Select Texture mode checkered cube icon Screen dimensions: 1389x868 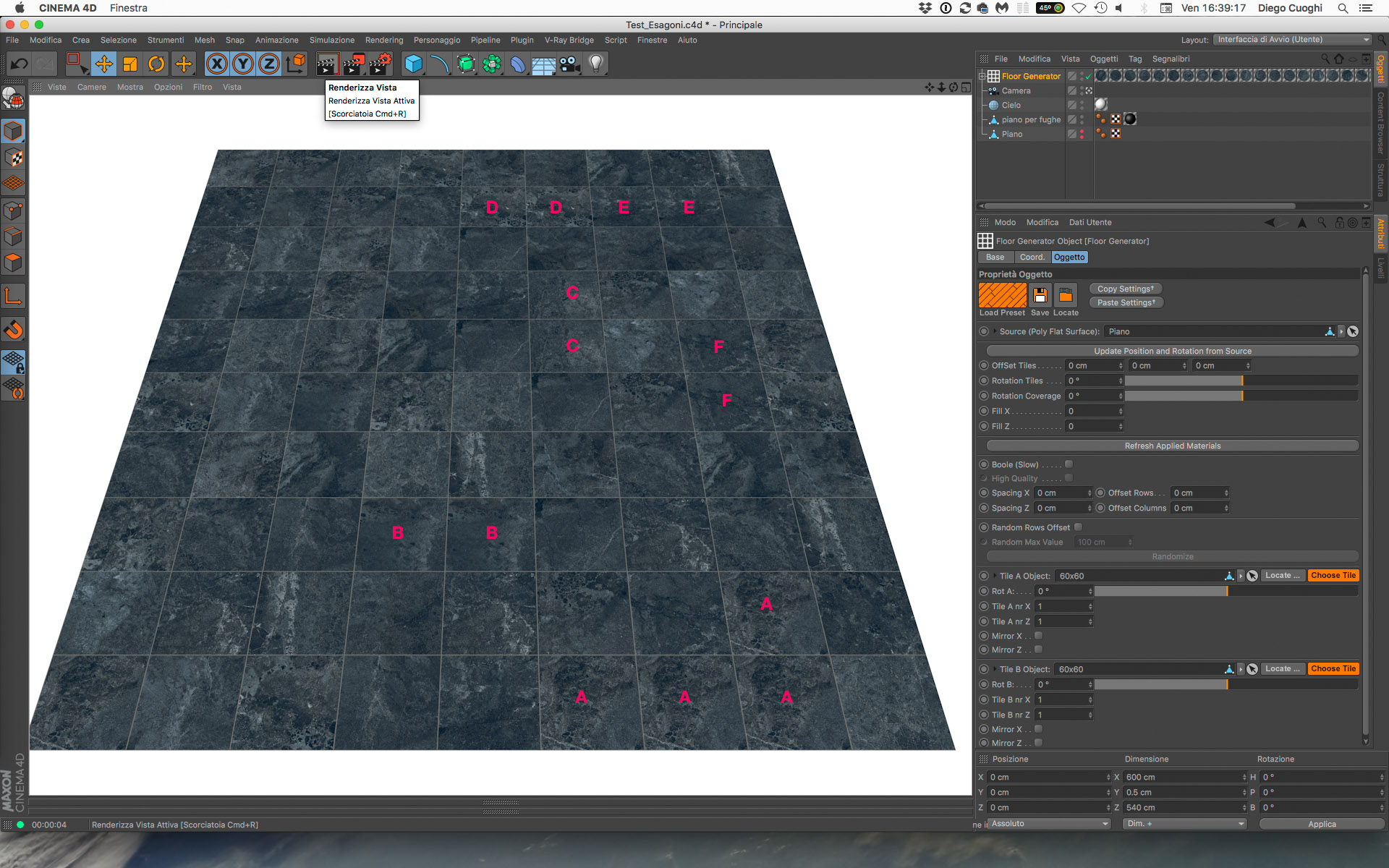[x=13, y=158]
